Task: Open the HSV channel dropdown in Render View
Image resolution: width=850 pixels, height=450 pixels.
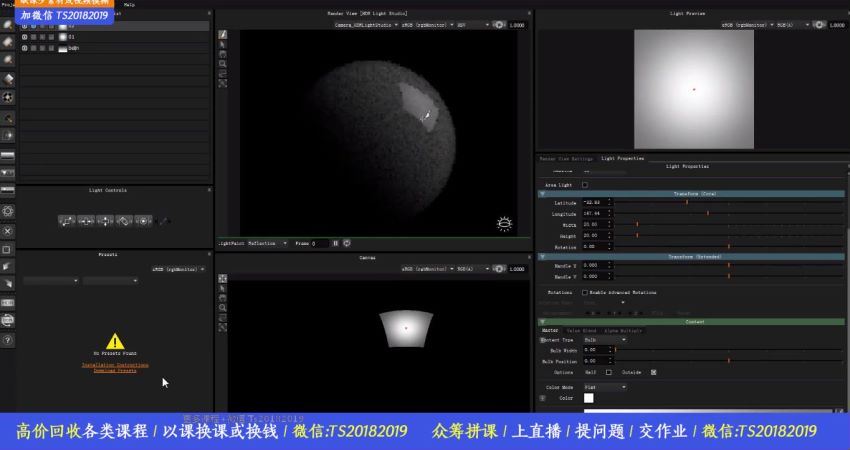Action: (473, 25)
